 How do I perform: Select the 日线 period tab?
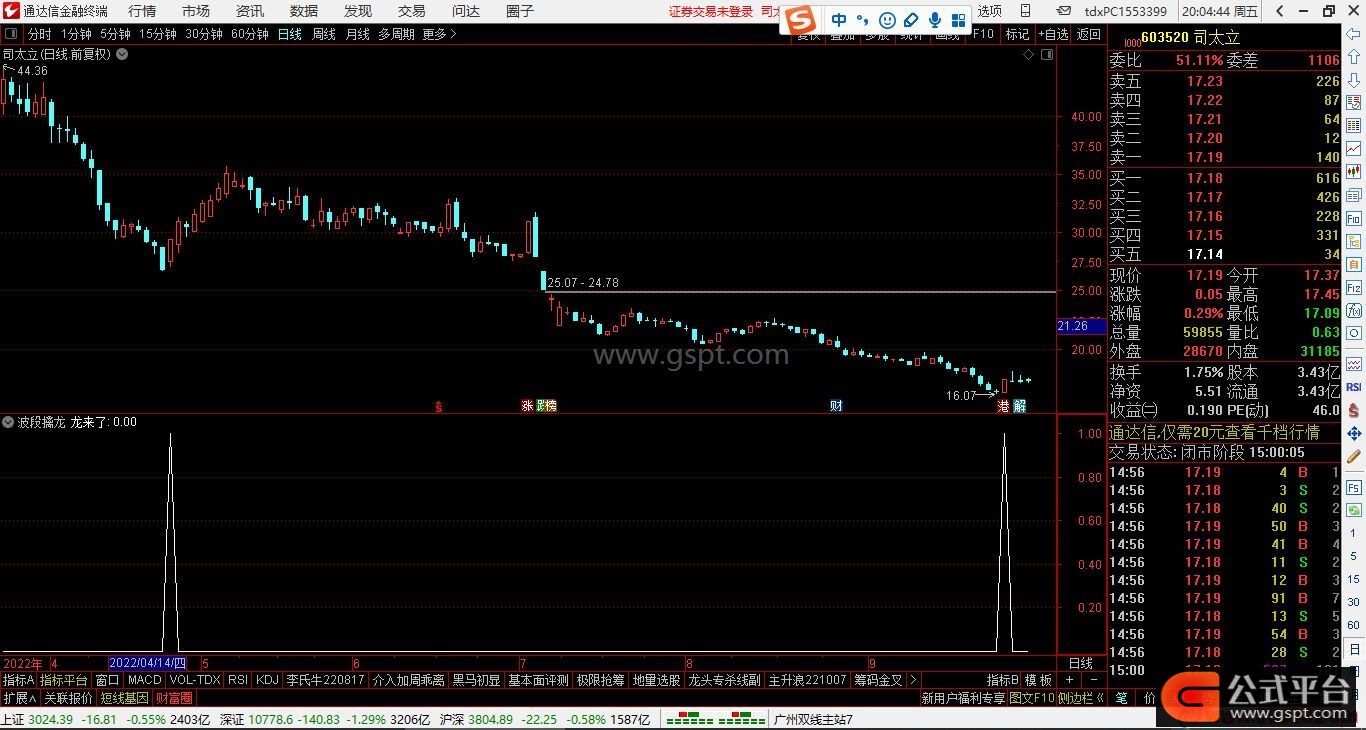pos(290,34)
